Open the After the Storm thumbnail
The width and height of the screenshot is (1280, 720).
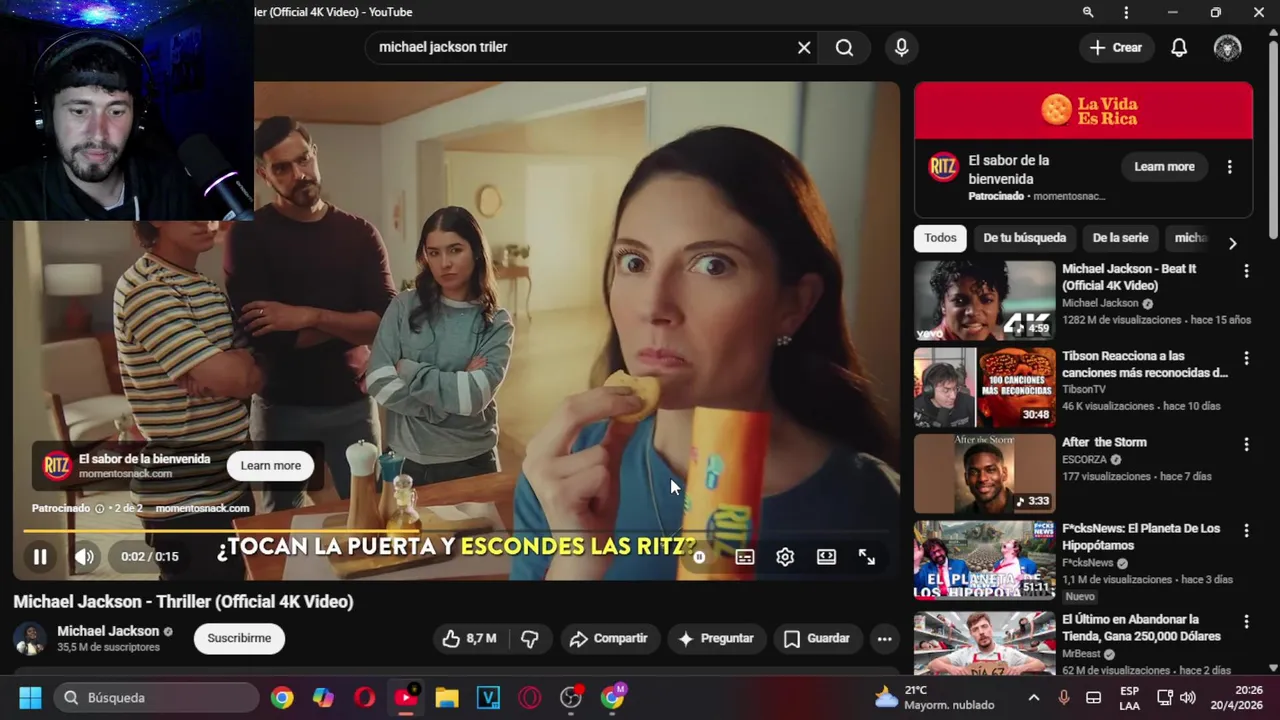tap(984, 473)
